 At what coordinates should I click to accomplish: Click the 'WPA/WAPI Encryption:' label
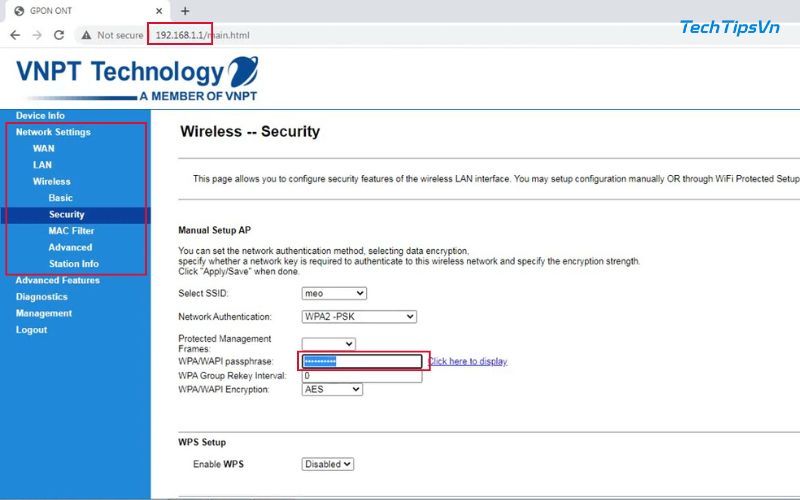[223, 389]
